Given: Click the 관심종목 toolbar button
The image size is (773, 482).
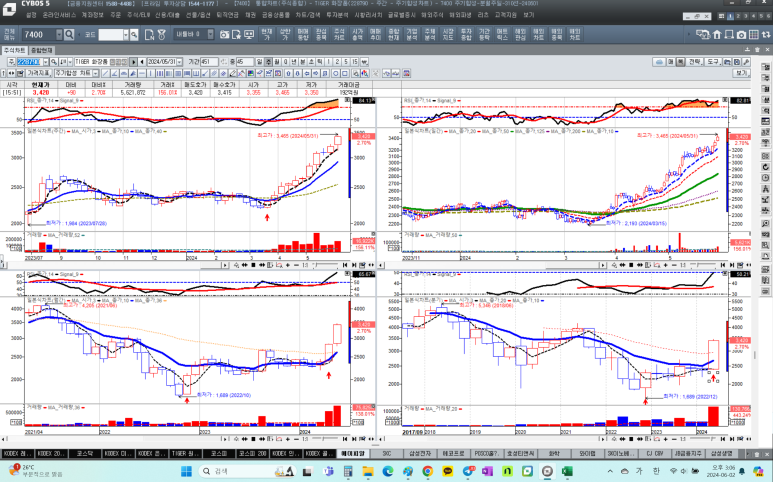Looking at the screenshot, I should coord(321,34).
